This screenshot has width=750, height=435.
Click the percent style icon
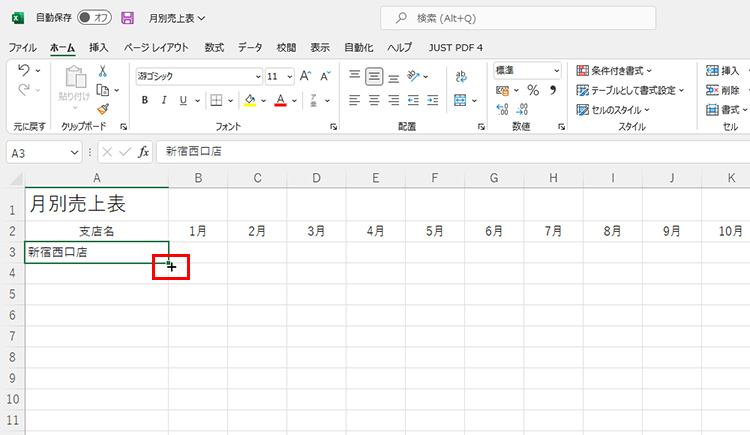pos(533,91)
